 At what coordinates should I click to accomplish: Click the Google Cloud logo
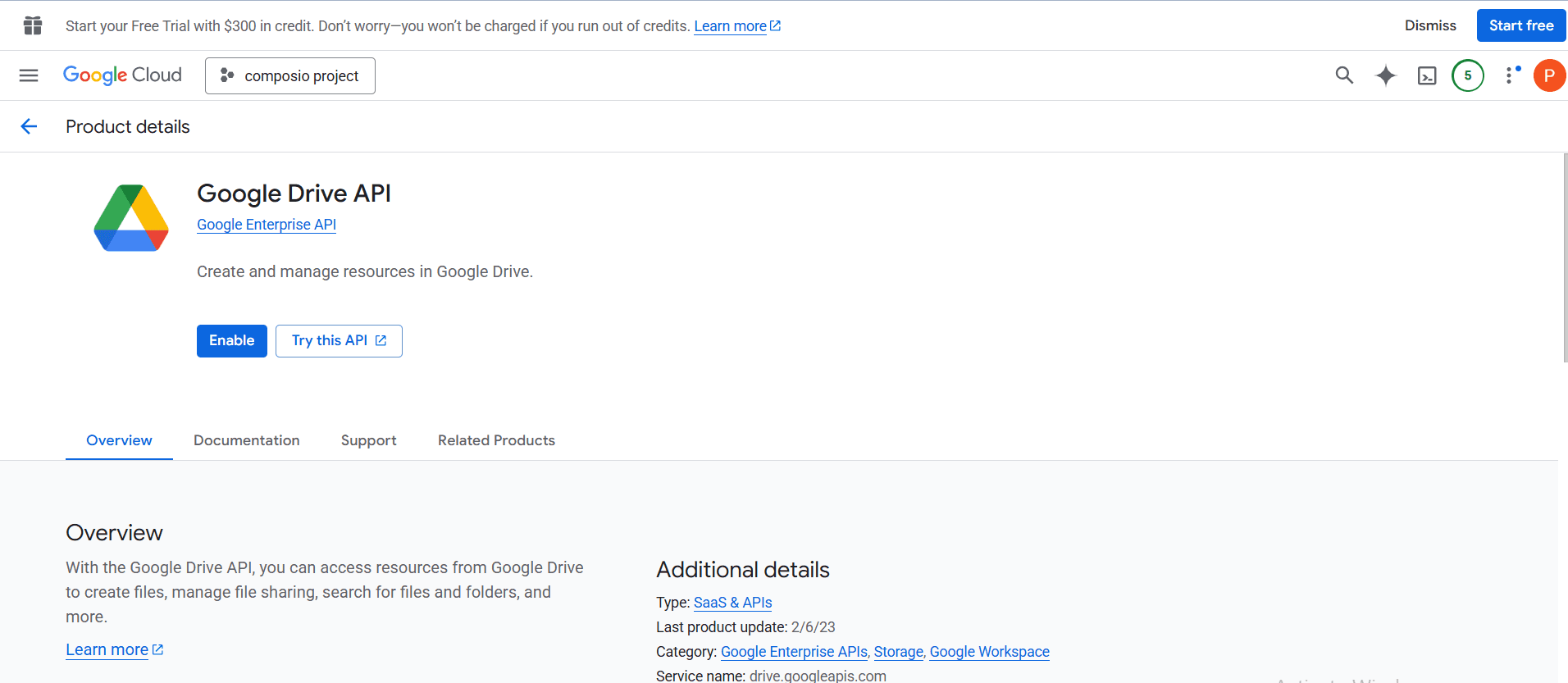click(122, 75)
